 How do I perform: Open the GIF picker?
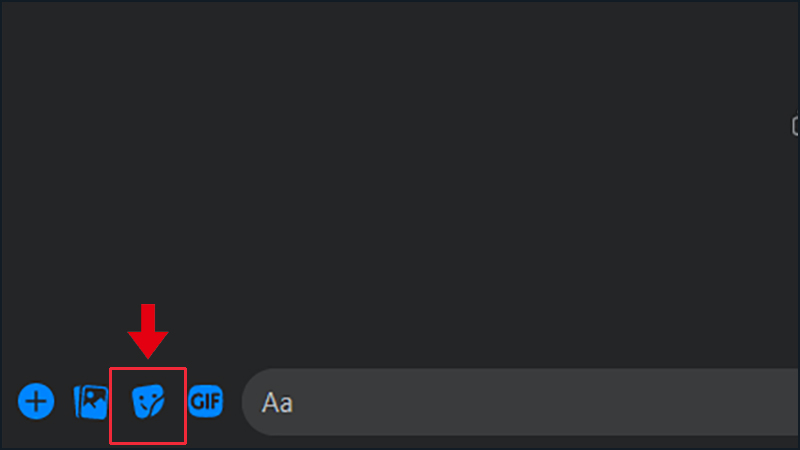pos(206,401)
